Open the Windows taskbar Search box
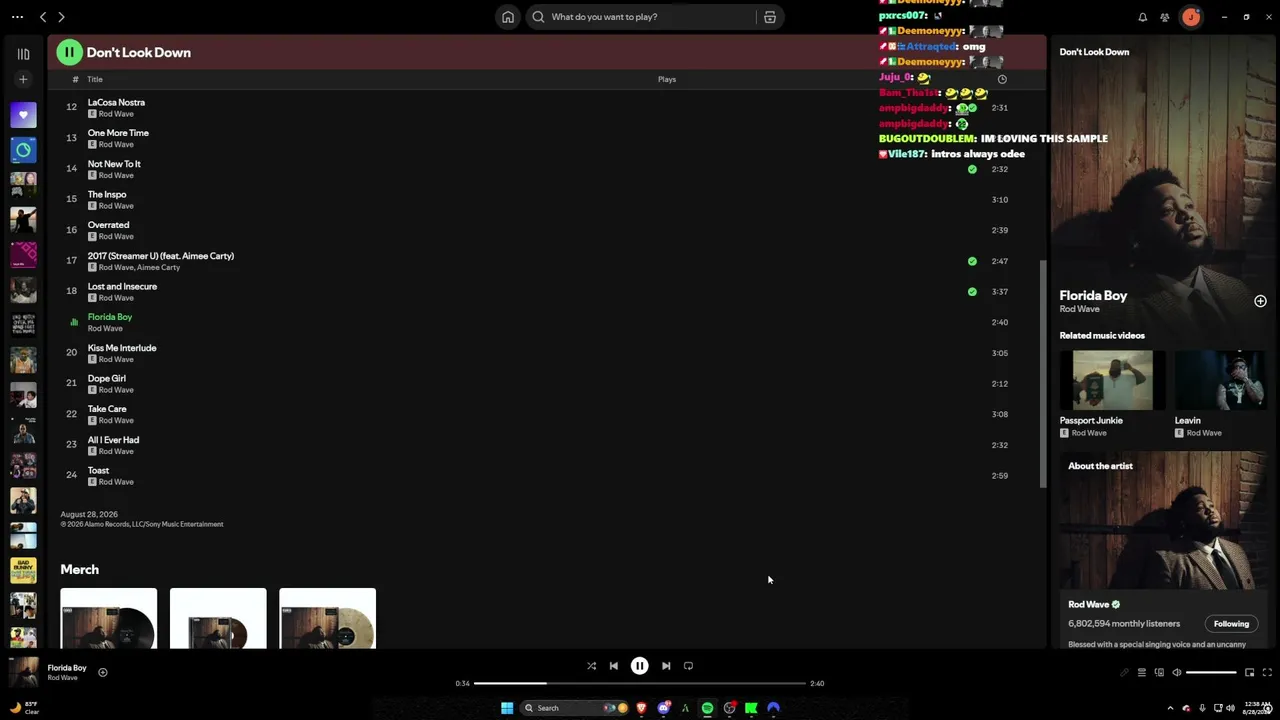The image size is (1280, 720). (574, 708)
